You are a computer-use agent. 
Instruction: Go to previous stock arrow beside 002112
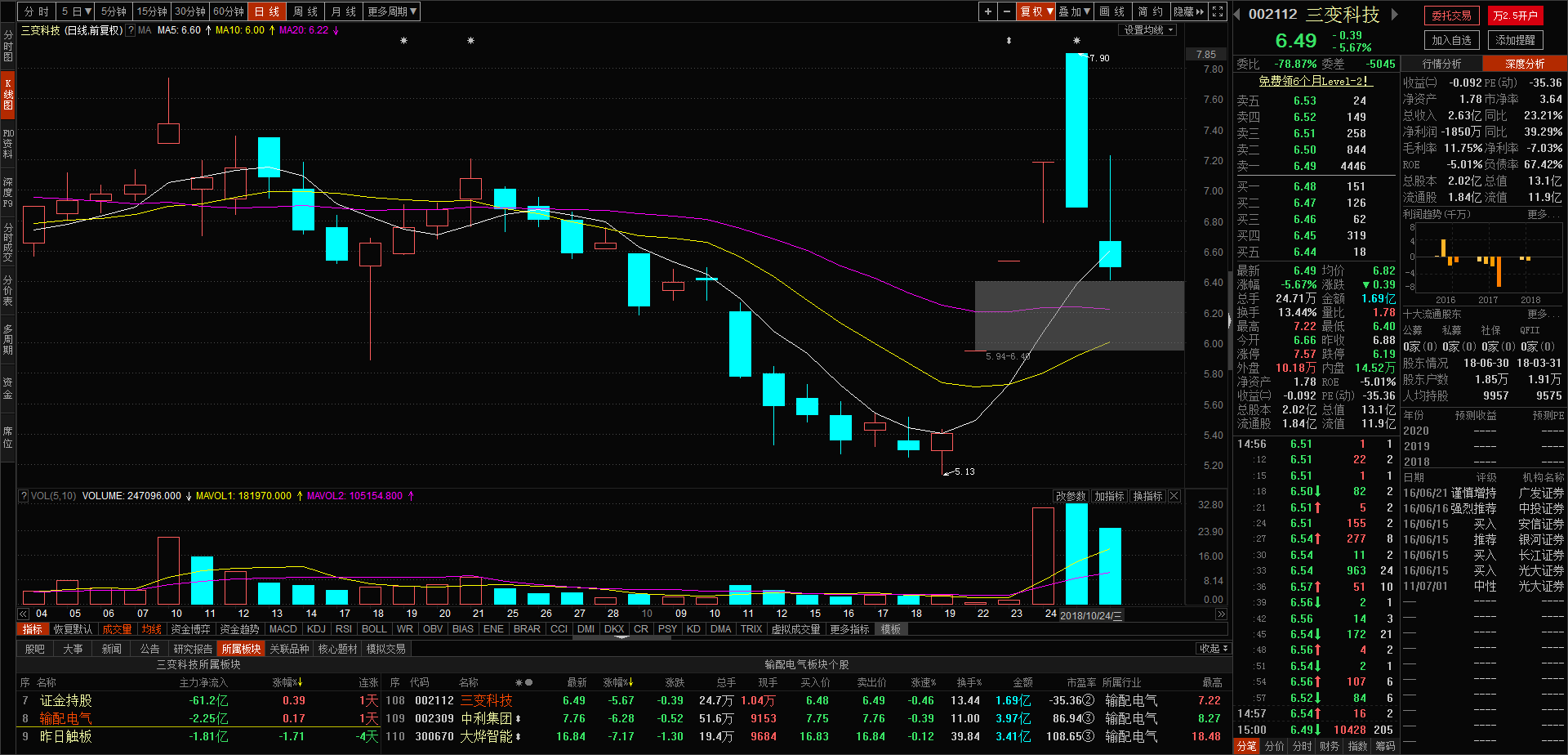[1237, 14]
